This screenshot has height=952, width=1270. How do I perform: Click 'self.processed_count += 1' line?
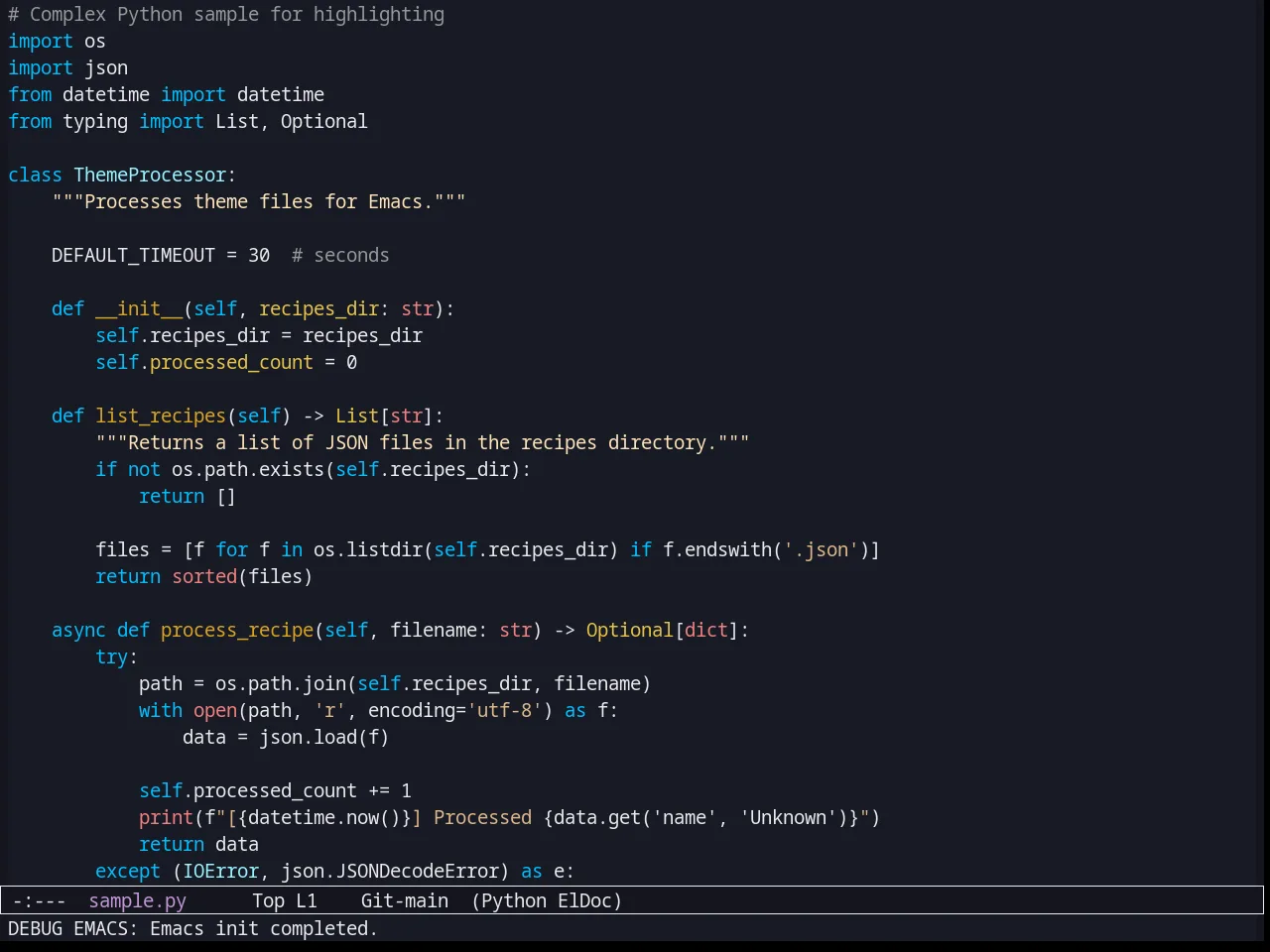[x=275, y=790]
